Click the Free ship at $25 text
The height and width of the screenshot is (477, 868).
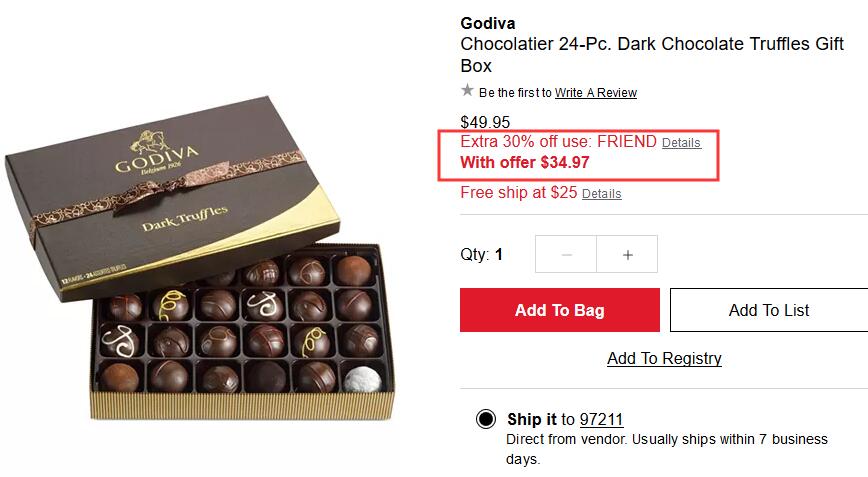(x=519, y=193)
